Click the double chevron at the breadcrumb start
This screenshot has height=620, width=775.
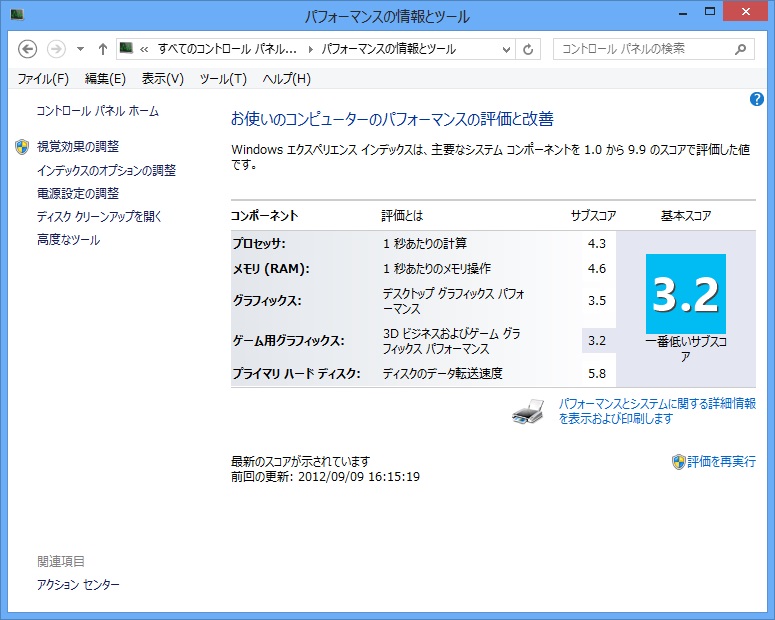[x=144, y=49]
